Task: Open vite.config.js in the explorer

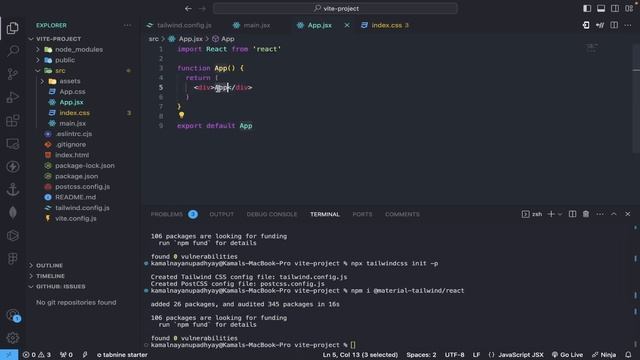Action: click(x=76, y=218)
